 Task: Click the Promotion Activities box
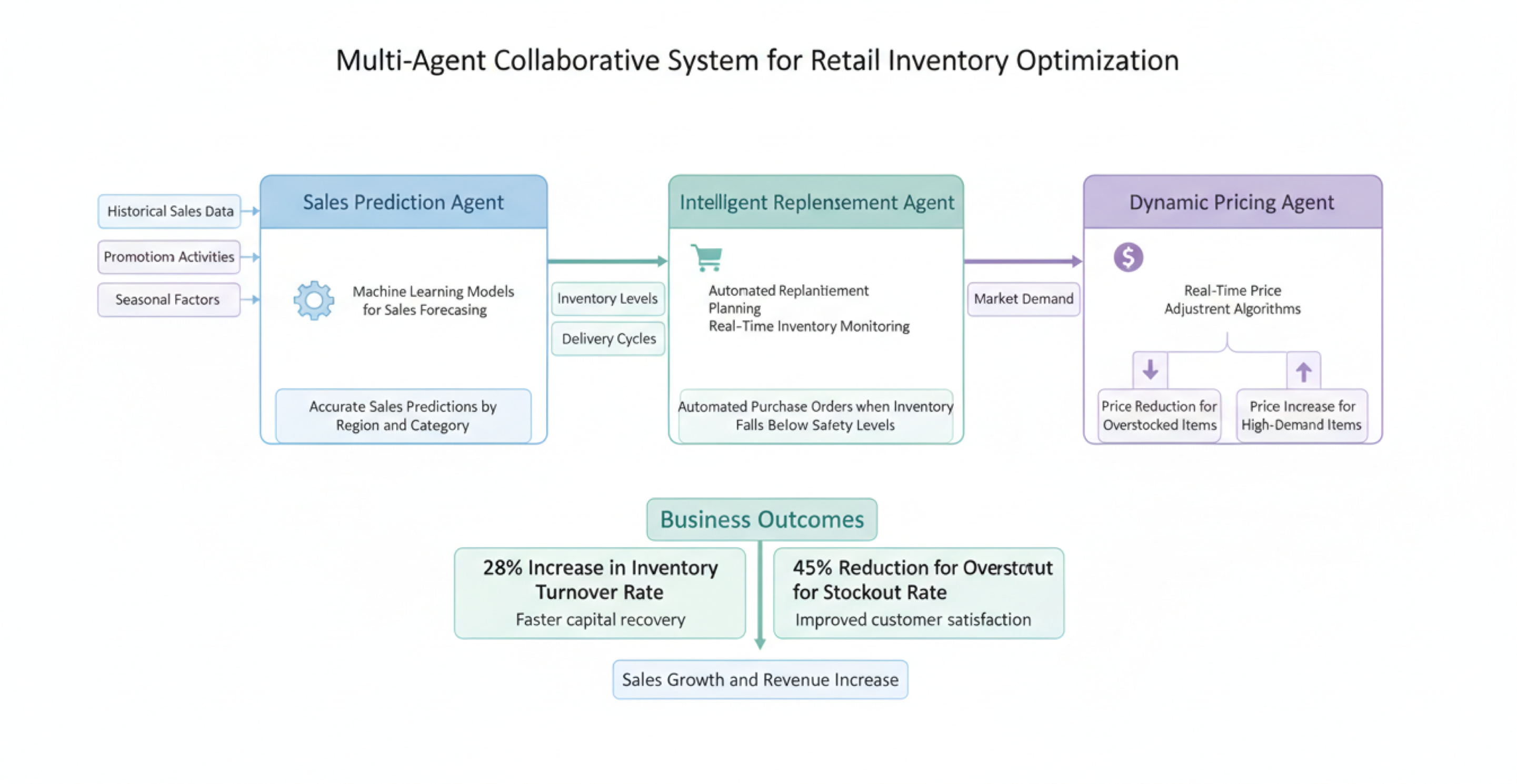pyautogui.click(x=169, y=257)
